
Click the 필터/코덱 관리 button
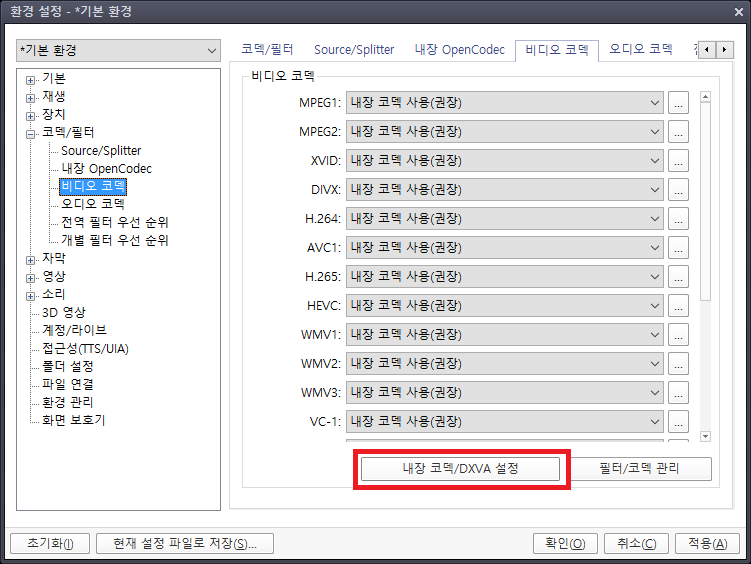click(641, 468)
